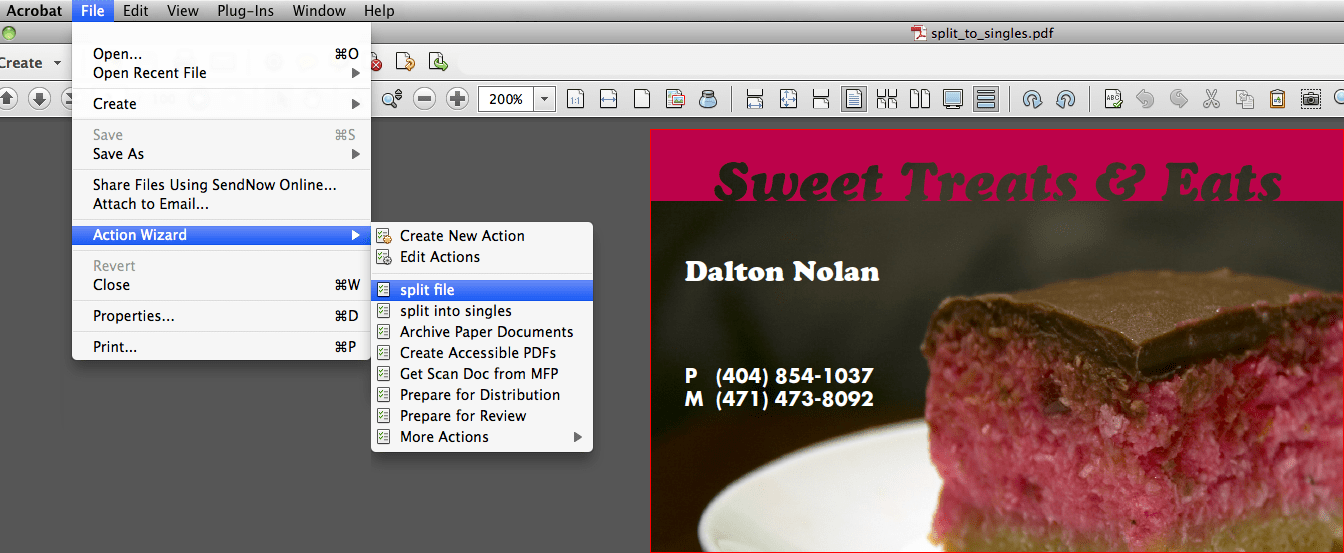Click the loupe tool ink bottle icon
This screenshot has height=553, width=1344.
708,99
